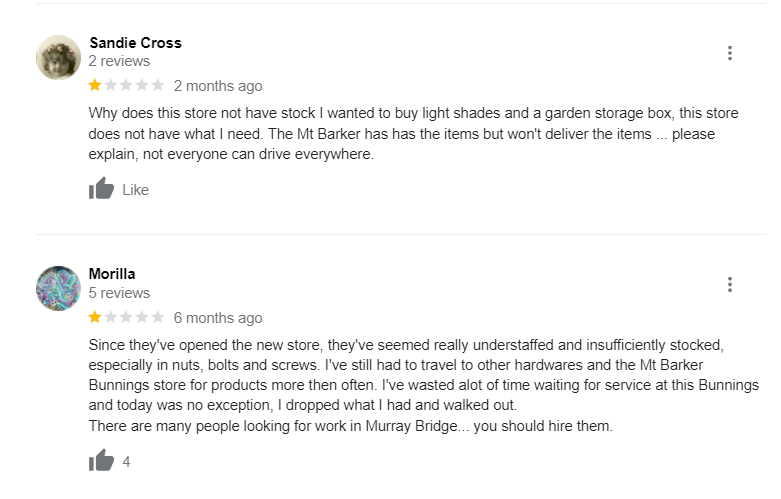The image size is (781, 499).
Task: Click Sandie Cross's review text about light shades
Action: tap(400, 134)
